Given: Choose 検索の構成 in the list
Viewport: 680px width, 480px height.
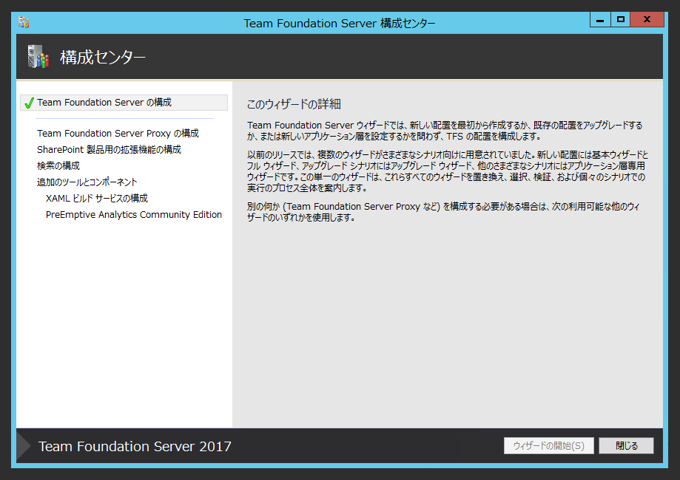Looking at the screenshot, I should point(58,166).
